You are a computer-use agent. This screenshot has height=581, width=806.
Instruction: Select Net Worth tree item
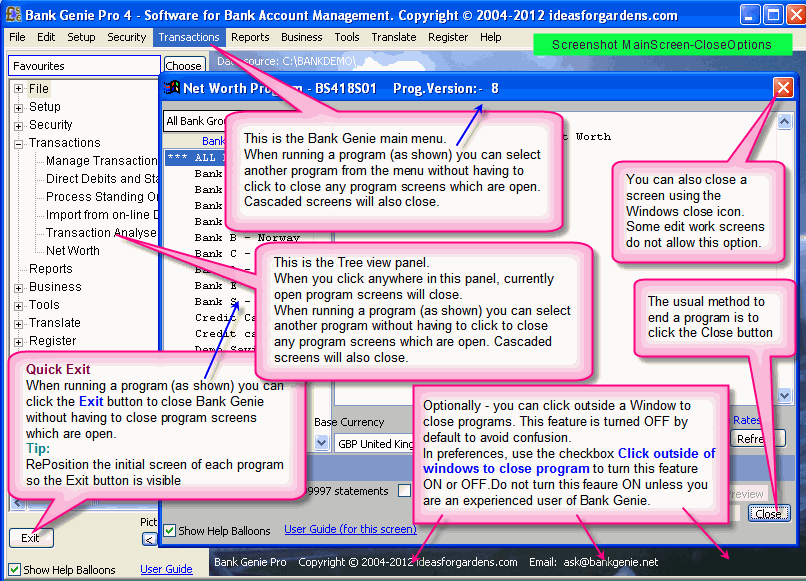point(72,251)
